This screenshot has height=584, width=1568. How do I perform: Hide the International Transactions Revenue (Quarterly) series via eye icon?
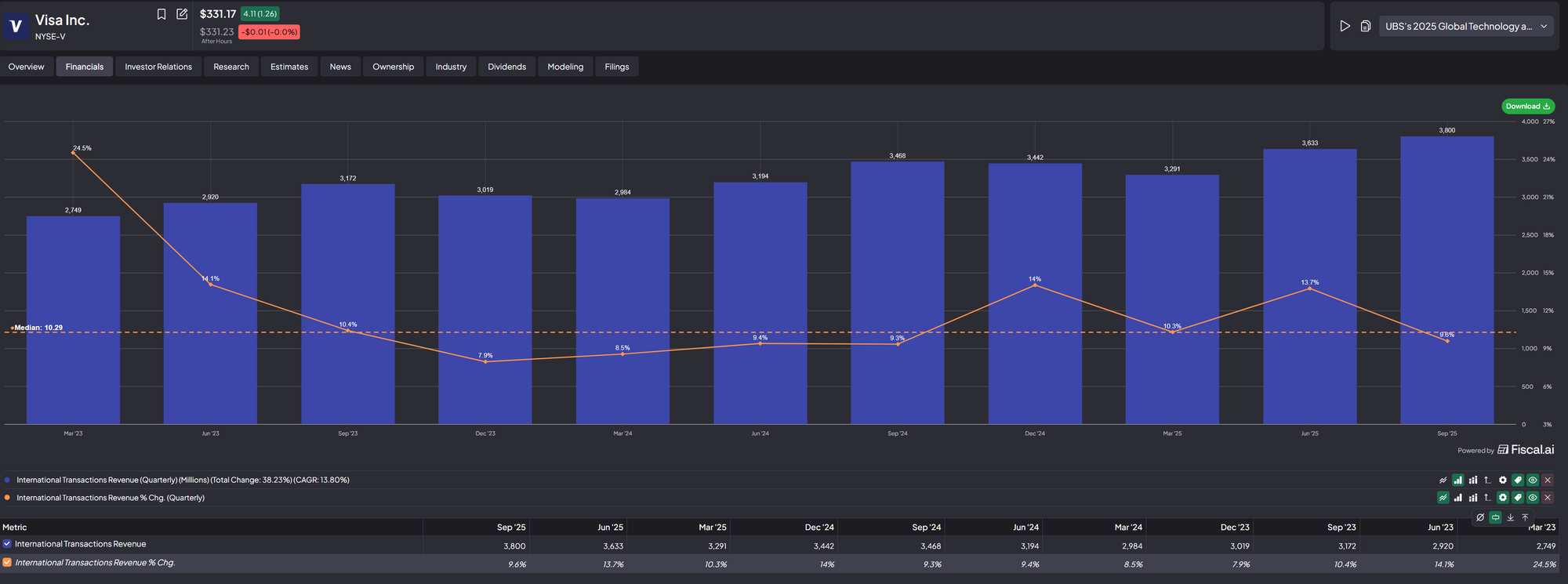[x=1532, y=480]
